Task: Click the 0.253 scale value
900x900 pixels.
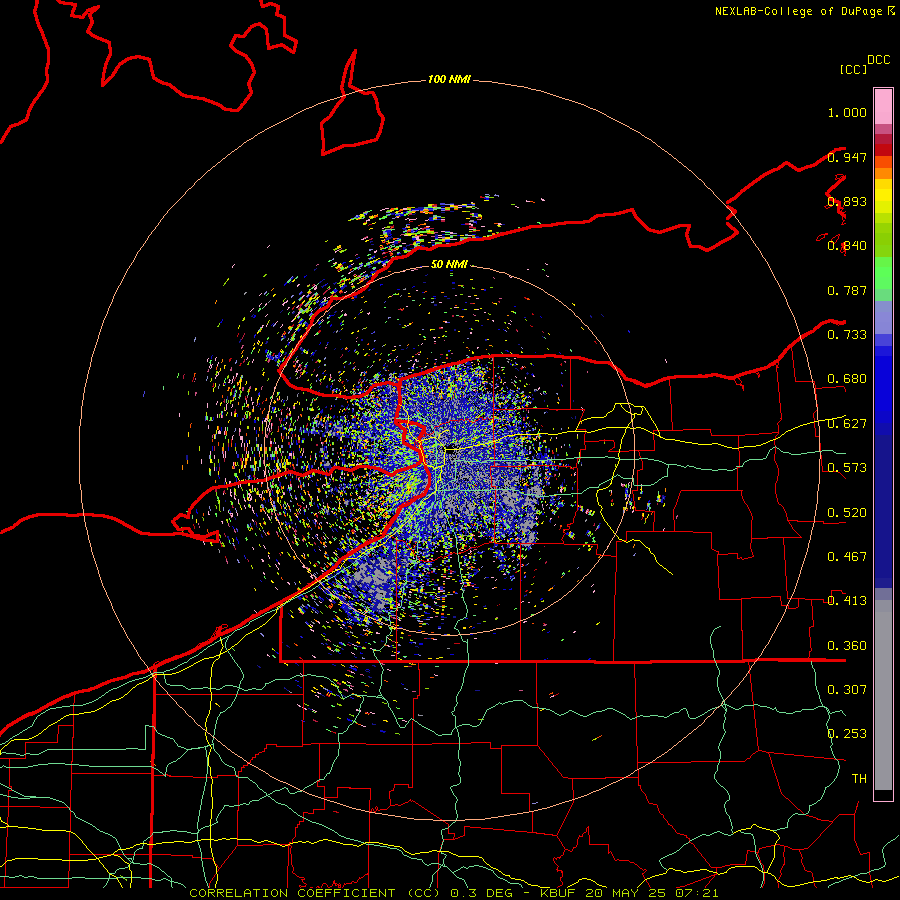Action: (847, 734)
